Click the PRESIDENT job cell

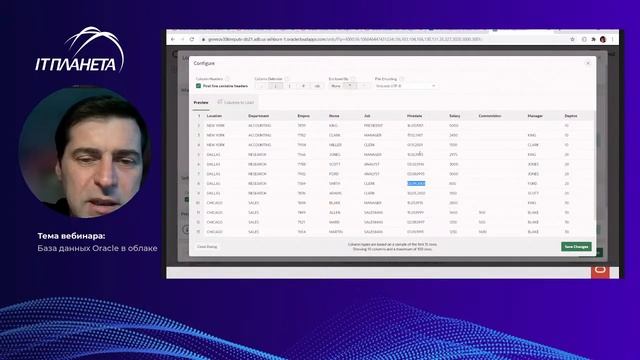[373, 125]
